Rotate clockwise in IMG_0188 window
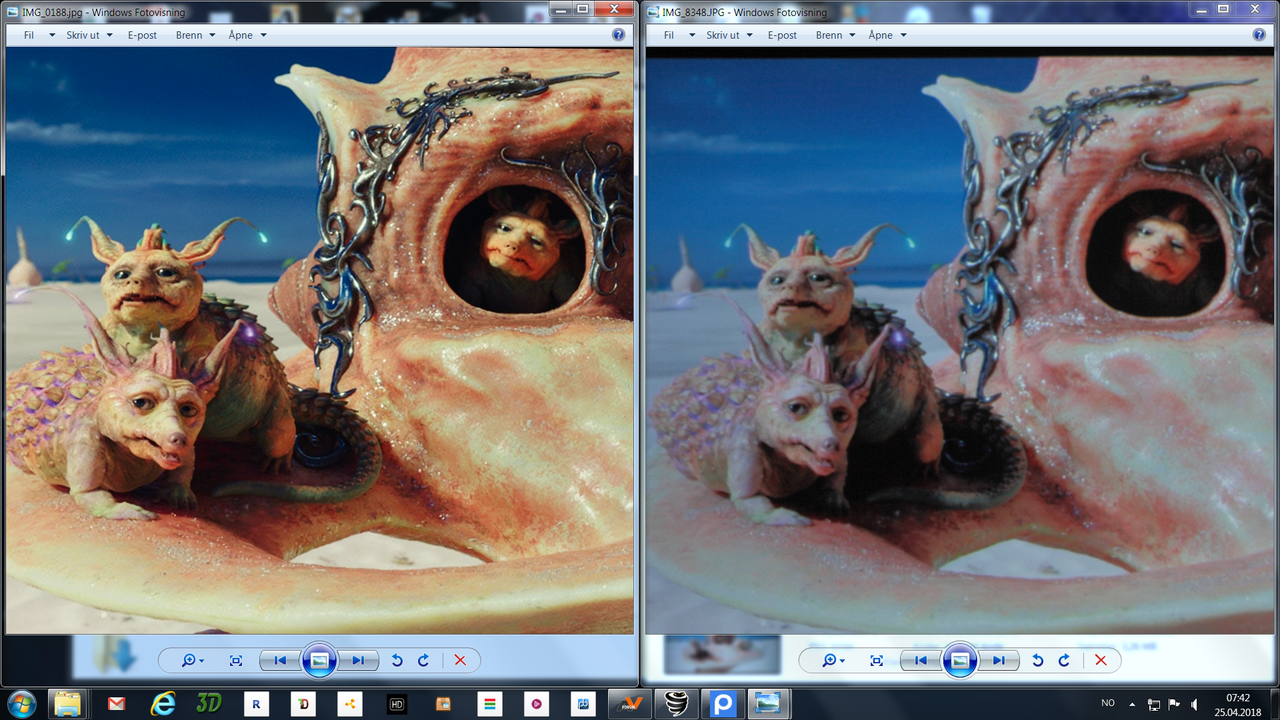Screen dimensions: 1280x720 (x=423, y=660)
